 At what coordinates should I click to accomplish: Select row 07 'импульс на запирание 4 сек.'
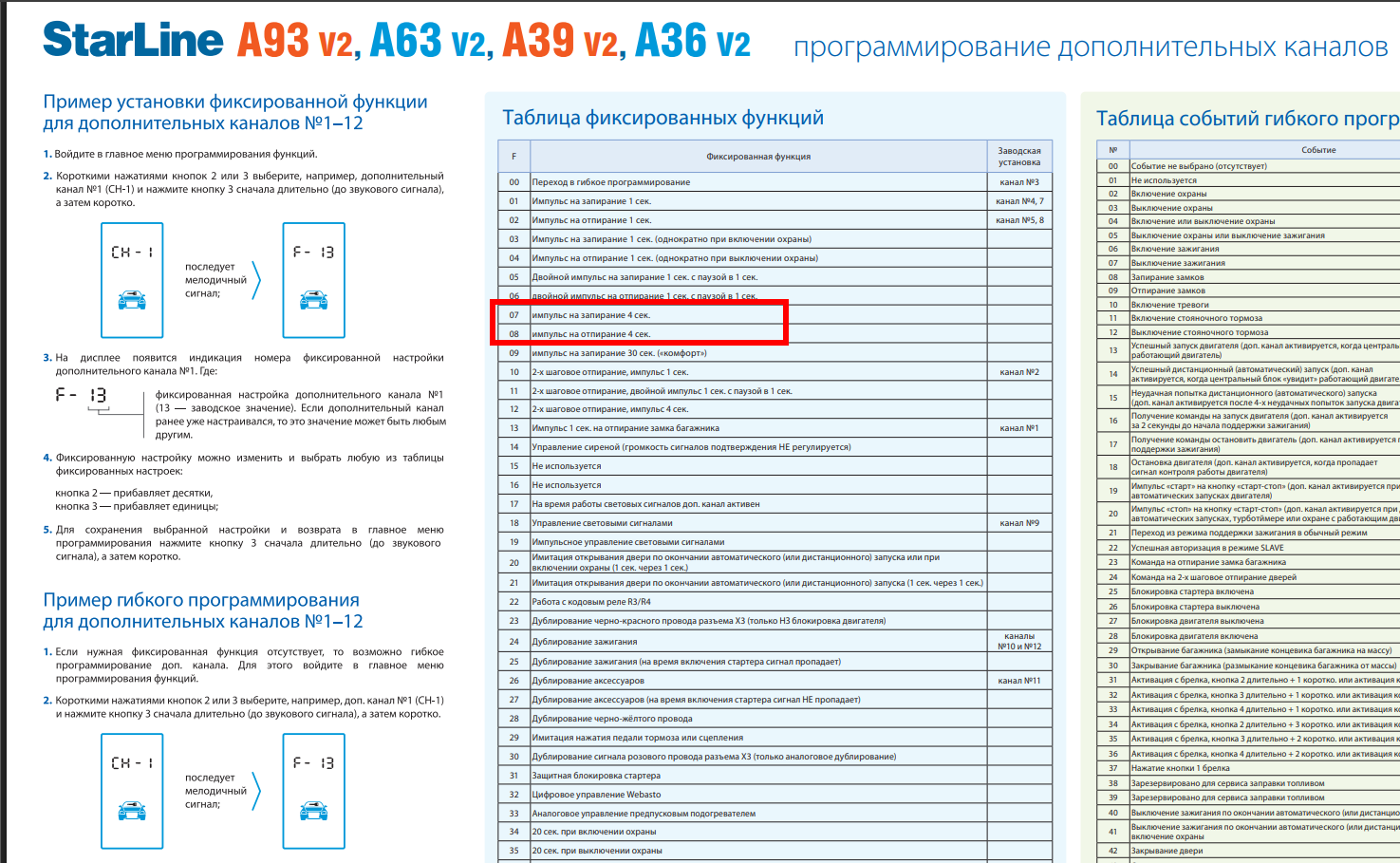590,315
